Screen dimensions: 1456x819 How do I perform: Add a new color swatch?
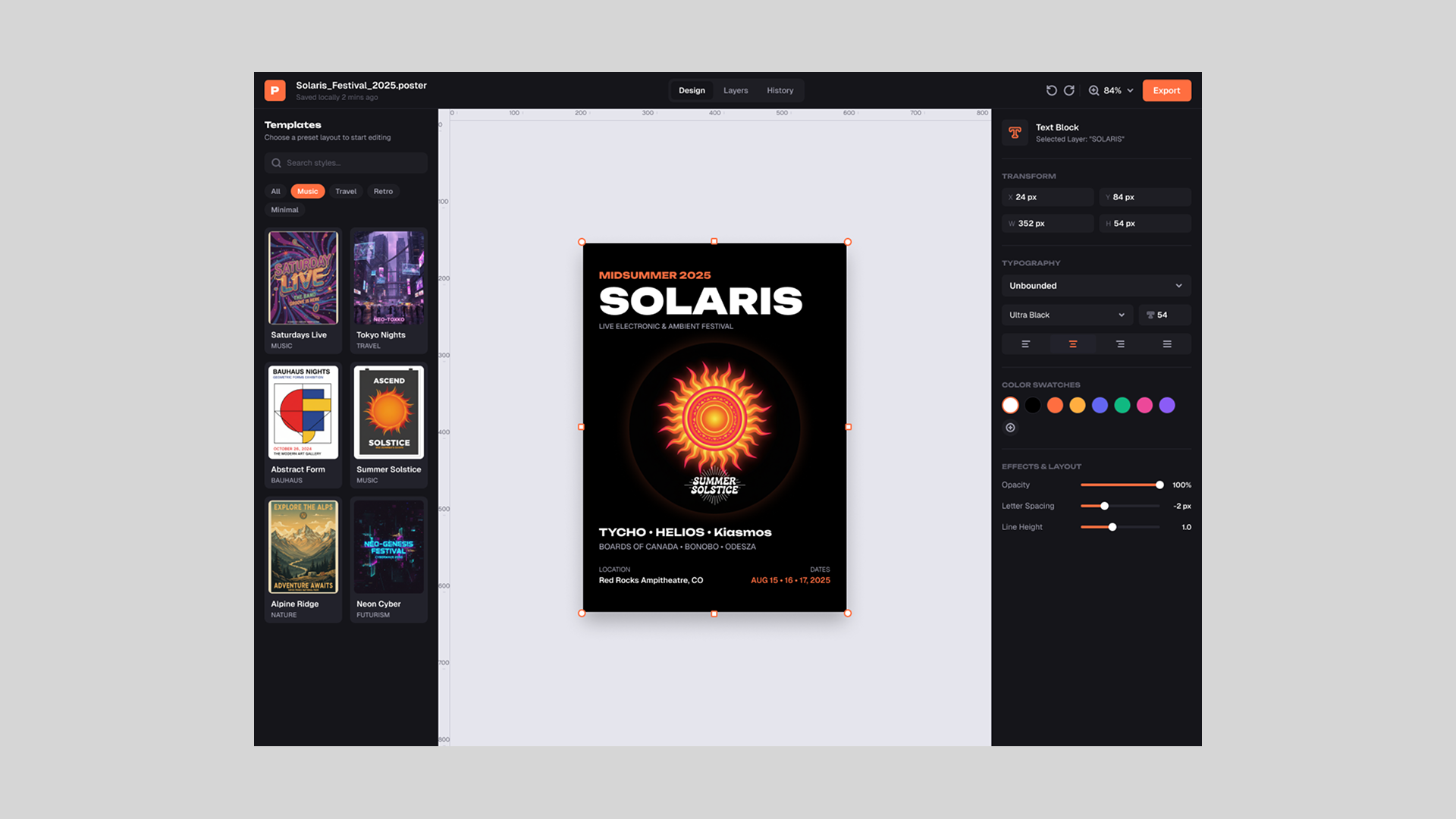(1010, 428)
